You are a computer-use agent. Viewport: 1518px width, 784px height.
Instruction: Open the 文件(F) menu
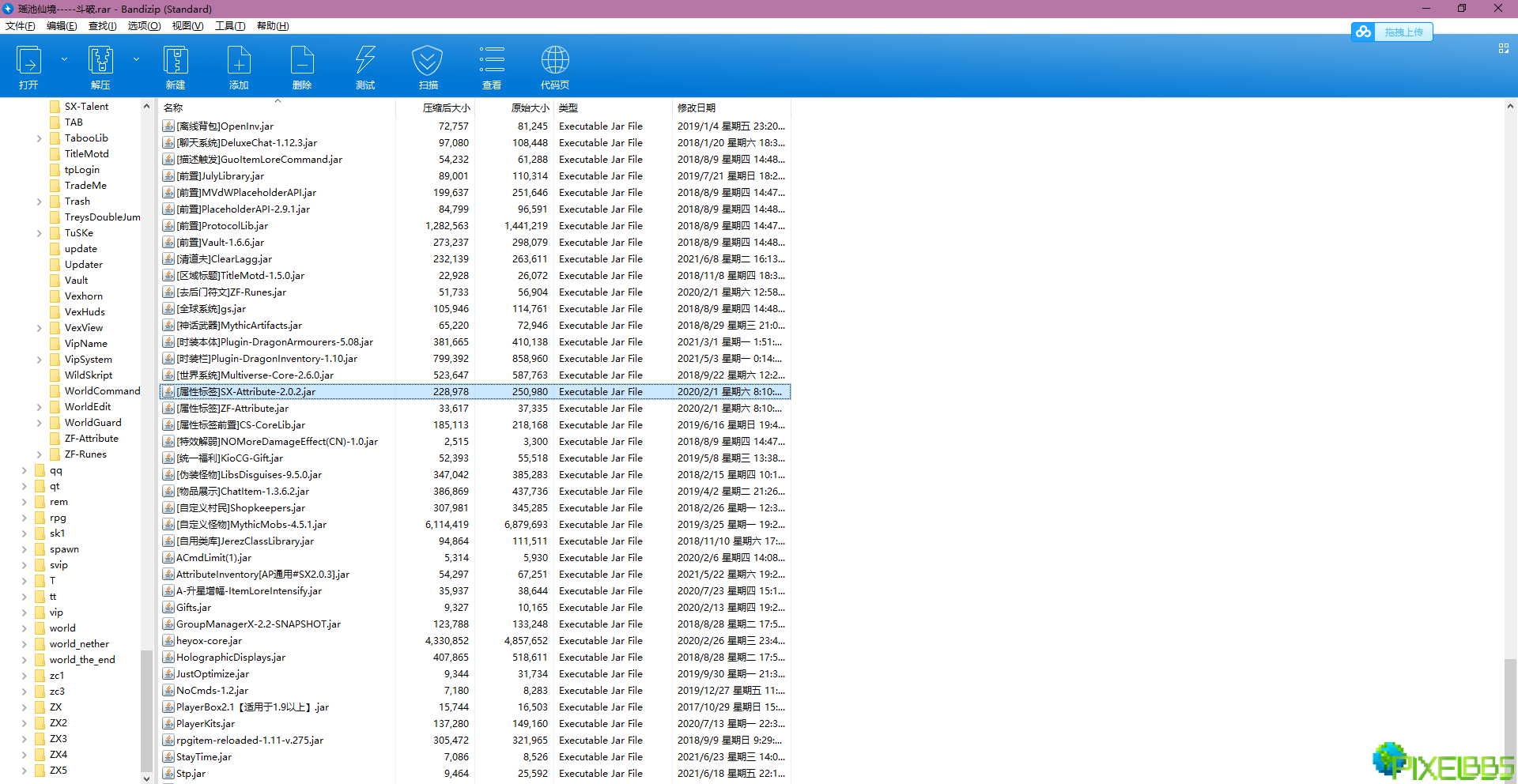pos(21,26)
